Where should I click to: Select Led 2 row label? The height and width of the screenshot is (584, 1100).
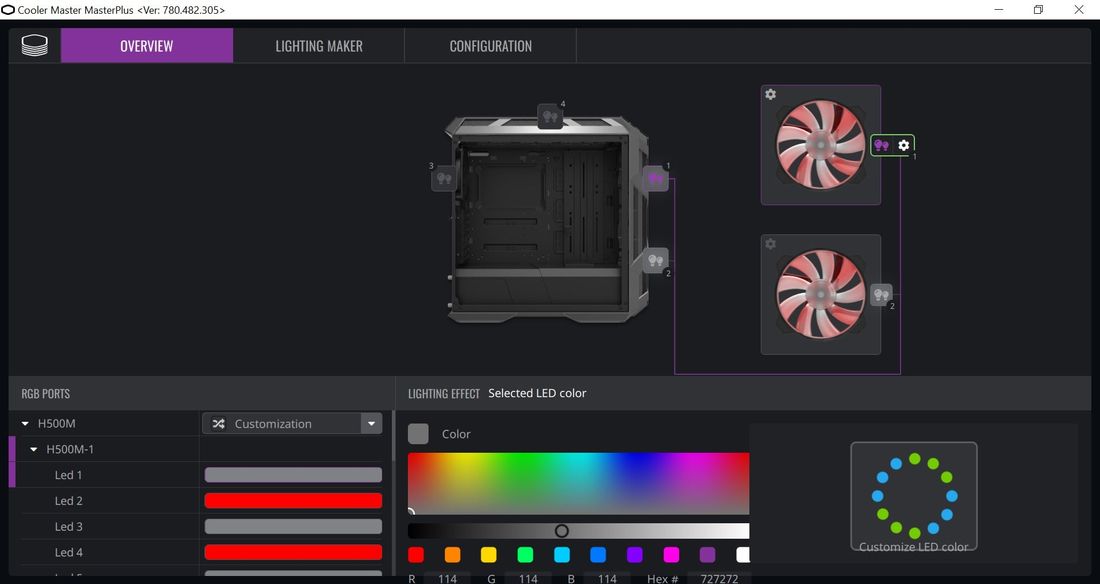point(69,501)
